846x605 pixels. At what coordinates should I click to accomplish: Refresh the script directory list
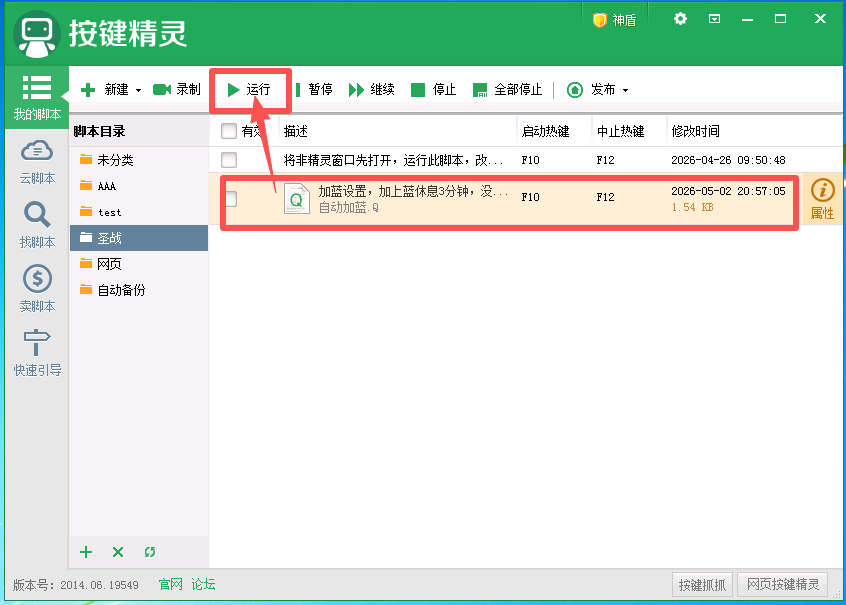tap(149, 552)
